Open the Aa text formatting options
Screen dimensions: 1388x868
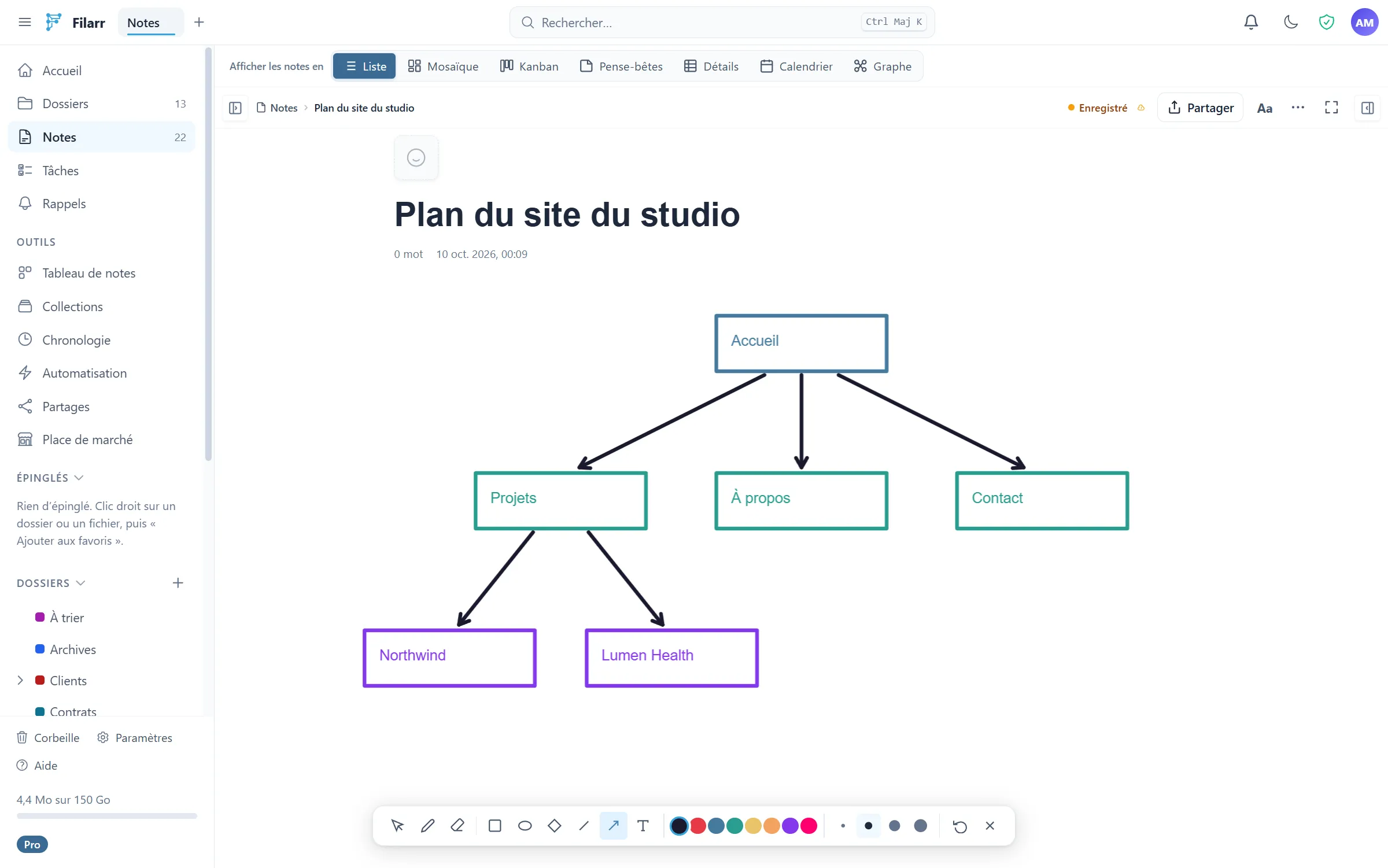pos(1264,108)
